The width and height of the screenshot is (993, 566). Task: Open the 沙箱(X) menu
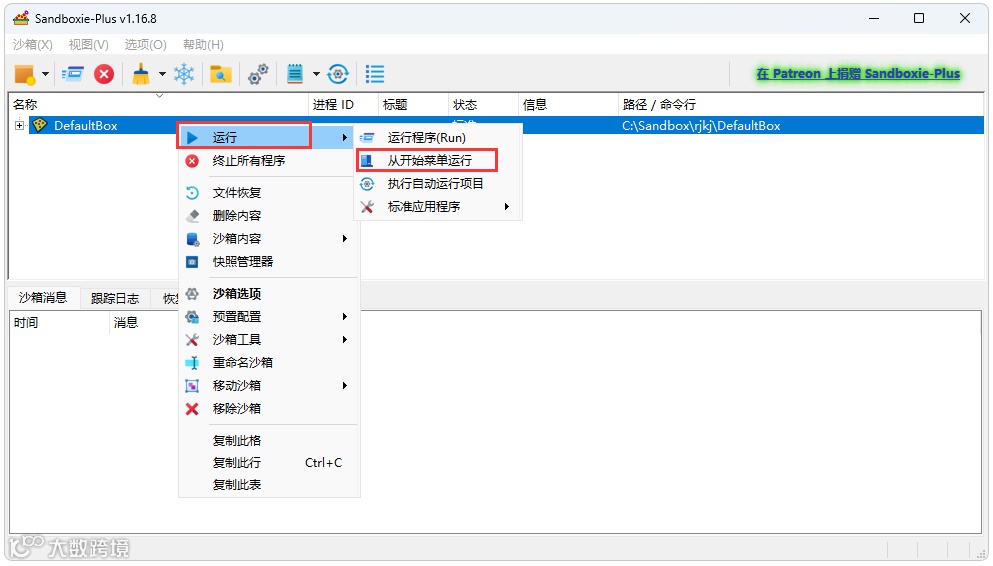(32, 44)
